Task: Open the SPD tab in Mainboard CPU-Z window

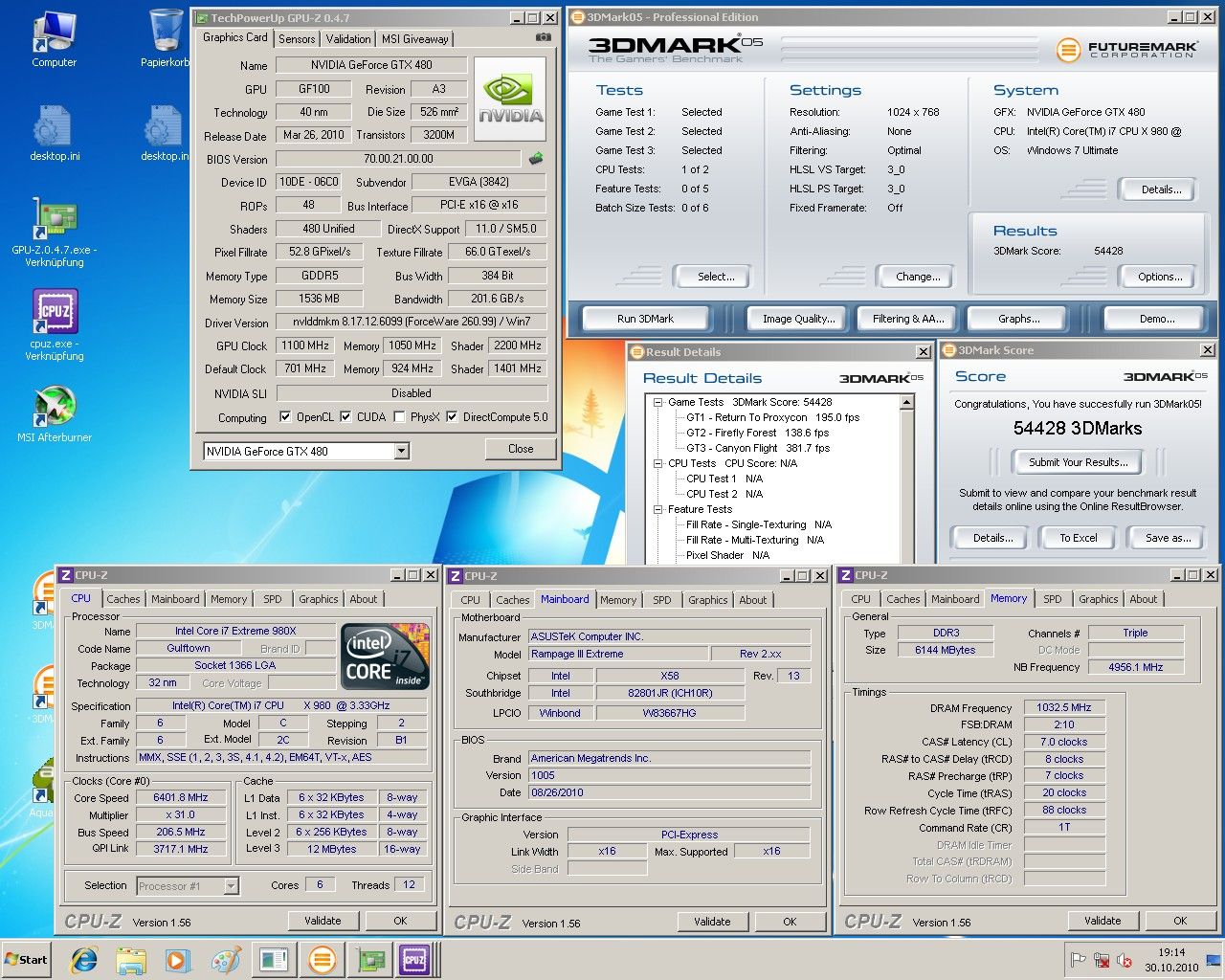Action: 661,600
